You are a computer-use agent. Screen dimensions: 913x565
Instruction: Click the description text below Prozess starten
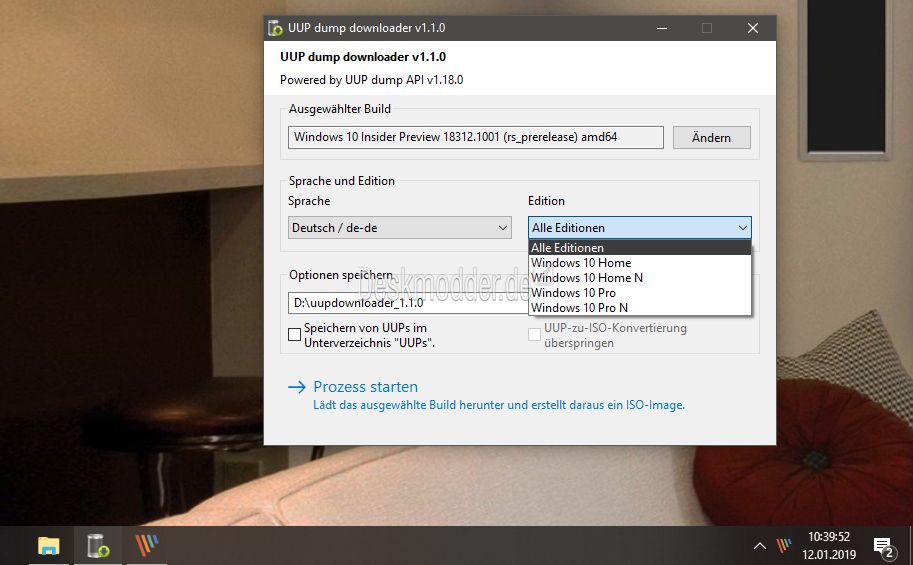[499, 405]
